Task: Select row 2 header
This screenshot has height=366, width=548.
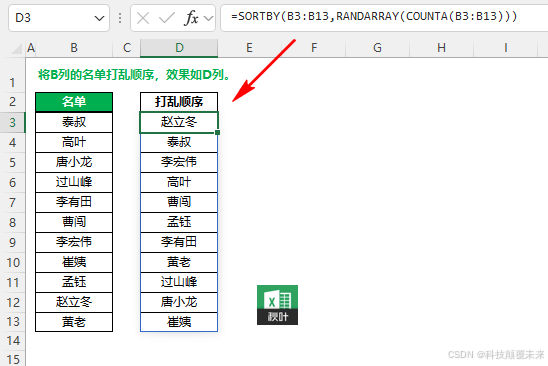Action: pos(13,102)
